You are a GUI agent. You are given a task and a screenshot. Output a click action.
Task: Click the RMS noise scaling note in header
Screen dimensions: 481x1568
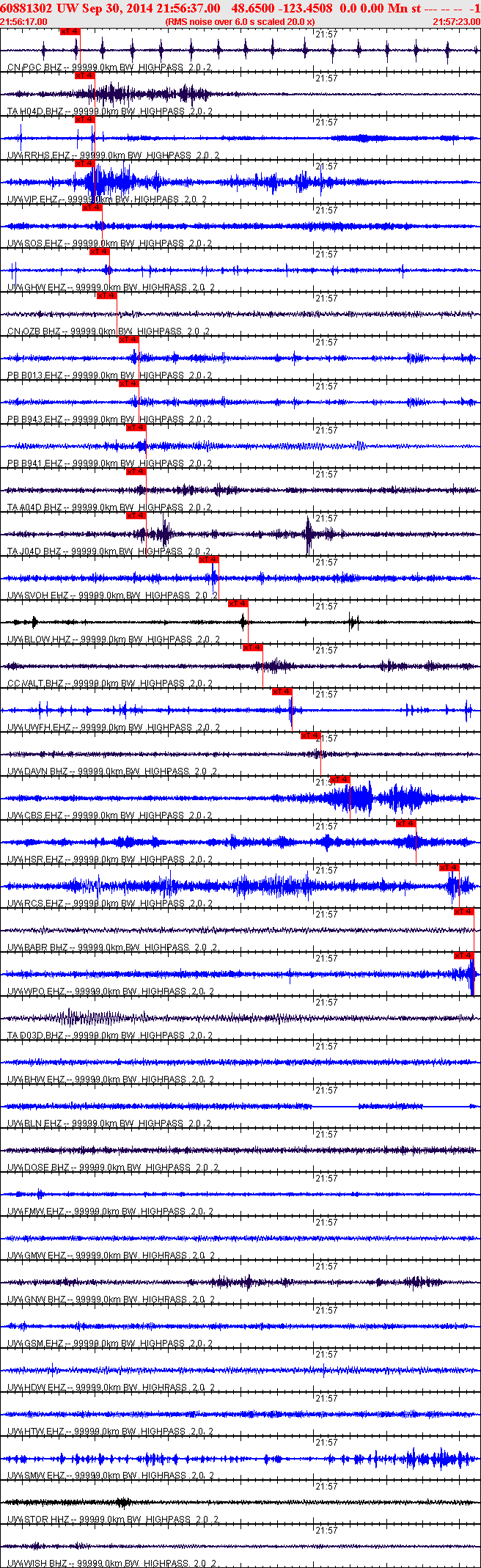tap(240, 22)
